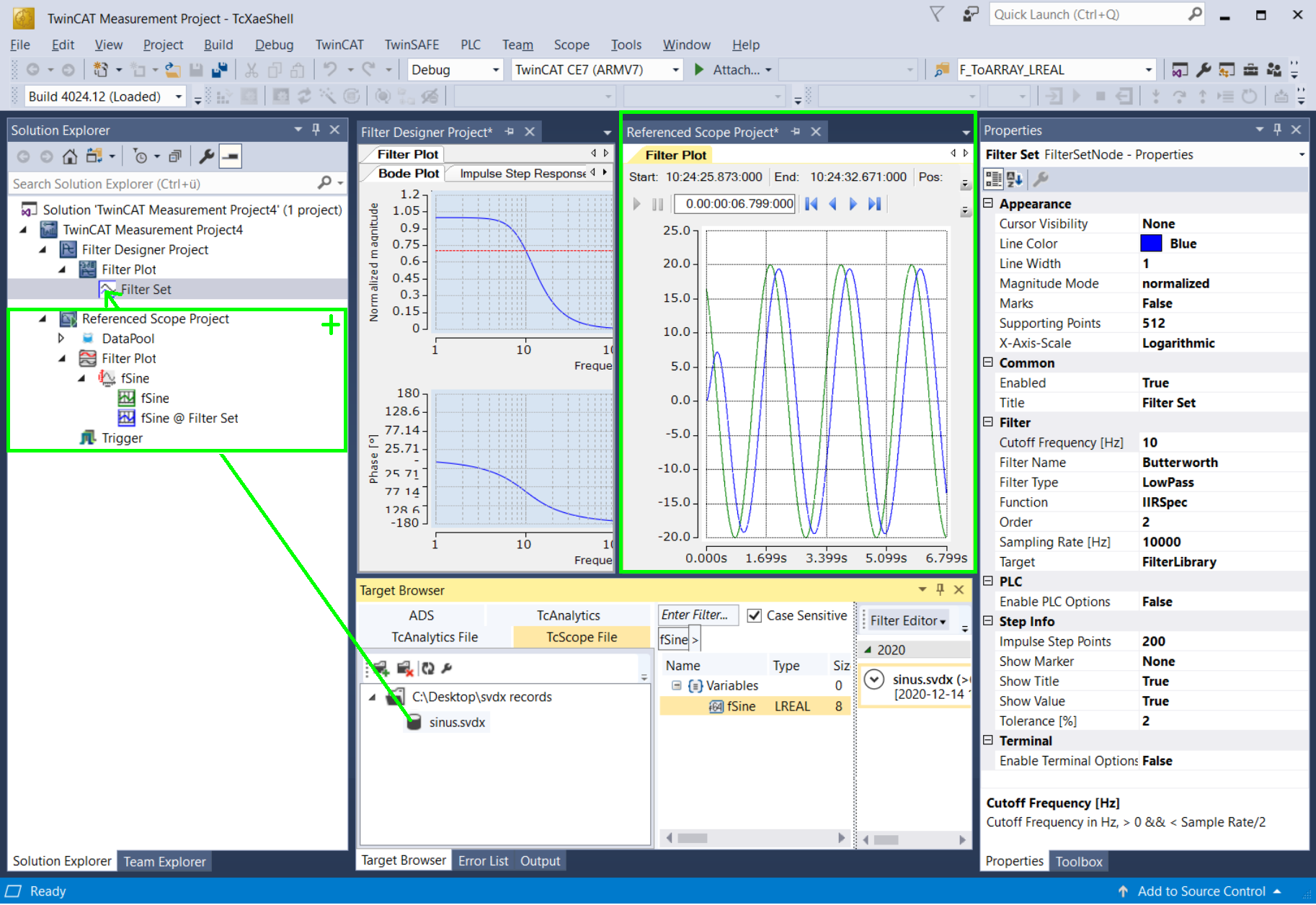Click the green Start play icon

tap(698, 70)
